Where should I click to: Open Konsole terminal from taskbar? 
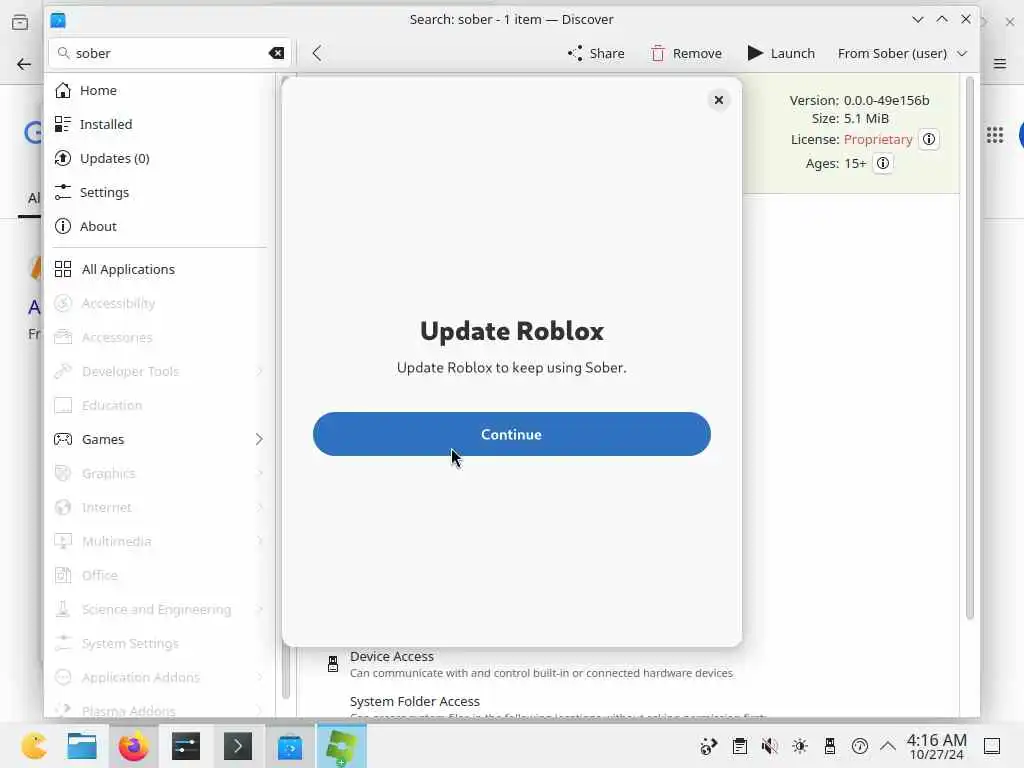pos(238,746)
